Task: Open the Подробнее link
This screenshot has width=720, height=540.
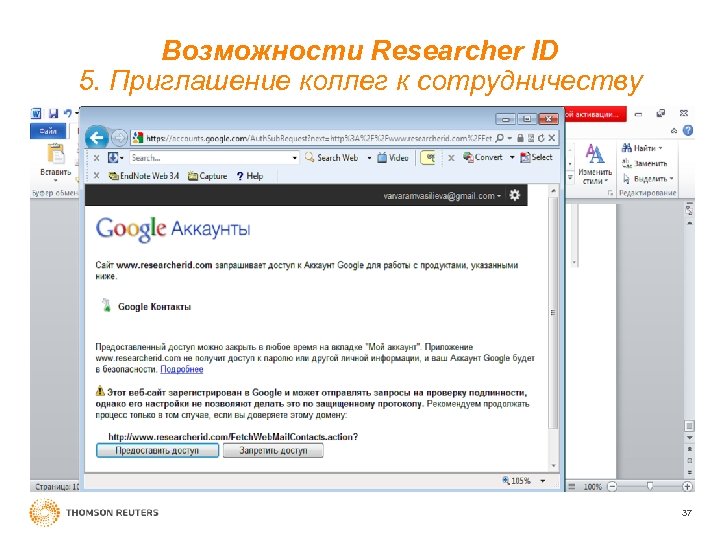Action: 182,369
